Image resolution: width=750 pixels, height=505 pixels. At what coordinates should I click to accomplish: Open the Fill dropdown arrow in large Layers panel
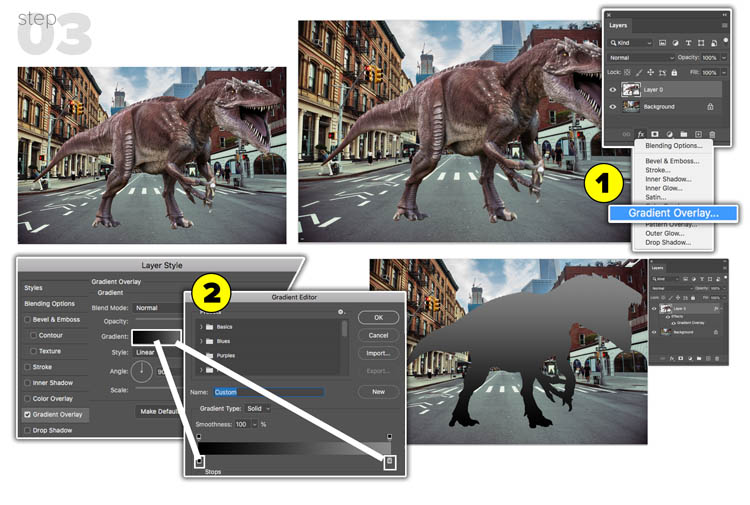click(724, 73)
